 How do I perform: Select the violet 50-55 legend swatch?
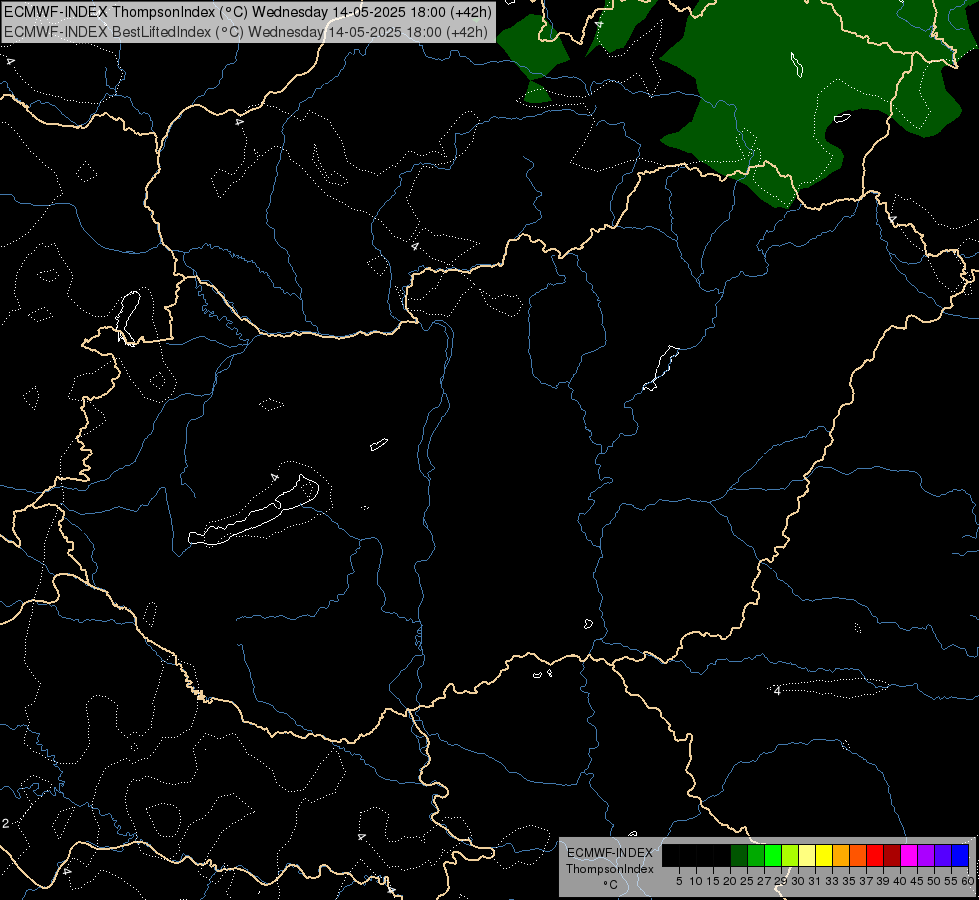point(943,855)
